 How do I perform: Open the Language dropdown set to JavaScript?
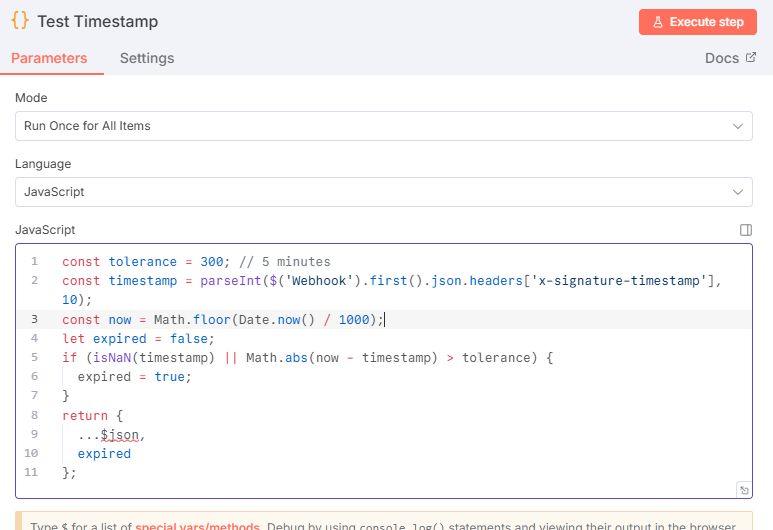tap(384, 192)
